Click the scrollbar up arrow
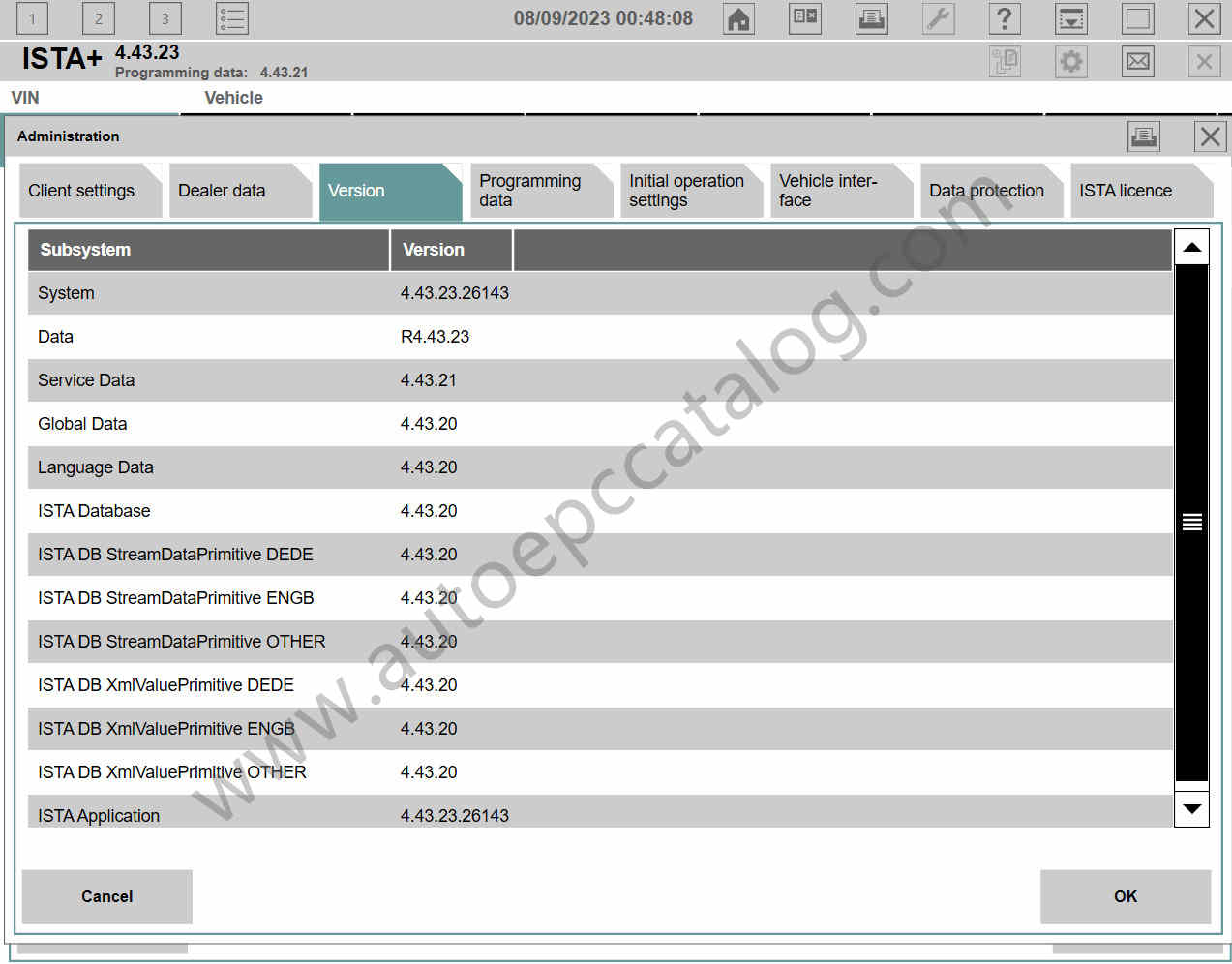 [x=1192, y=248]
